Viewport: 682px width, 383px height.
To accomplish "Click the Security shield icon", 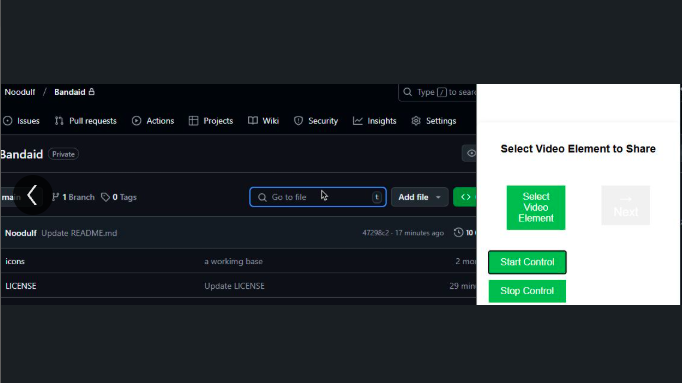I will (298, 121).
